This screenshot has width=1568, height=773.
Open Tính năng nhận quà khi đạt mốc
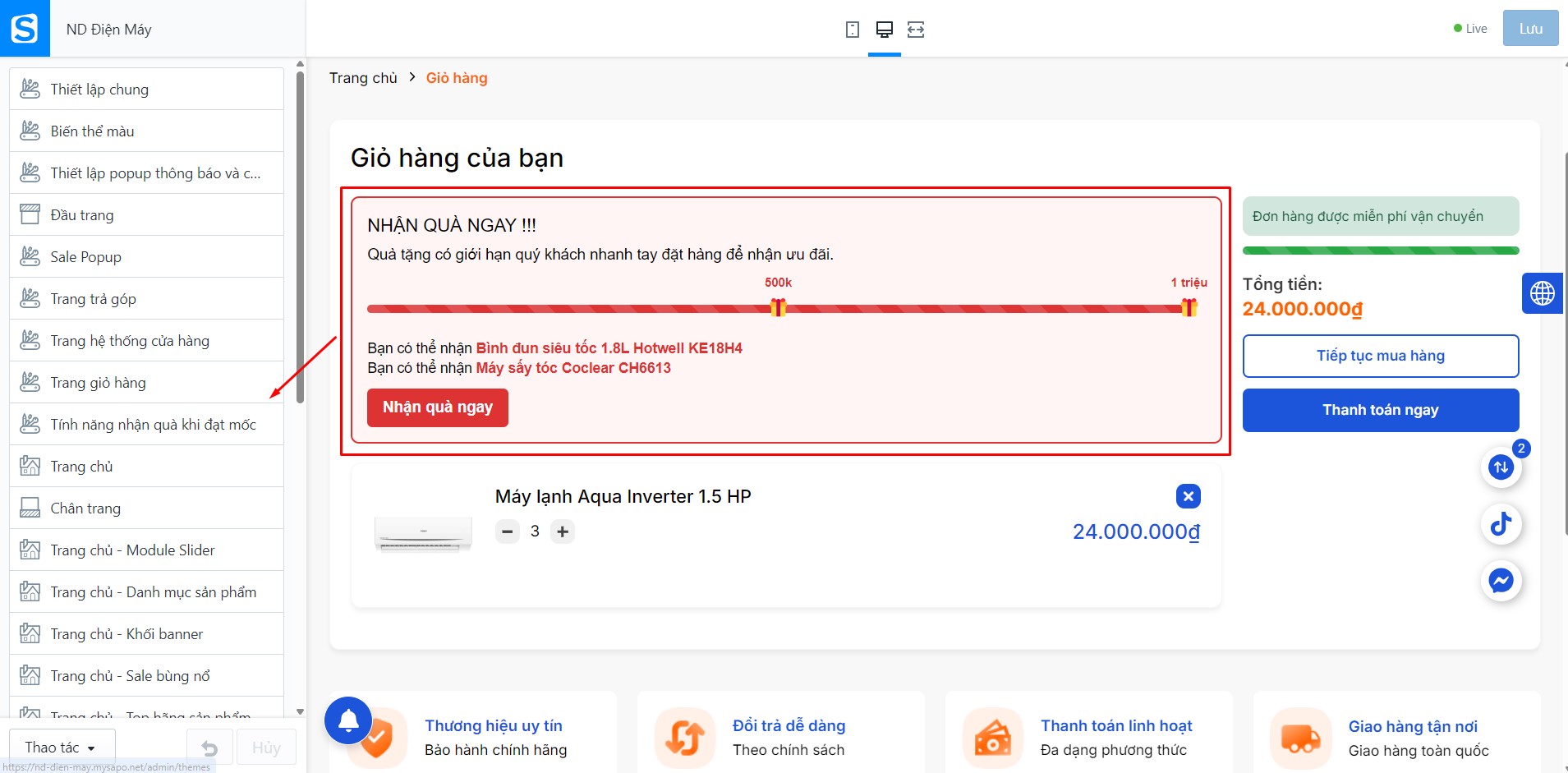147,424
